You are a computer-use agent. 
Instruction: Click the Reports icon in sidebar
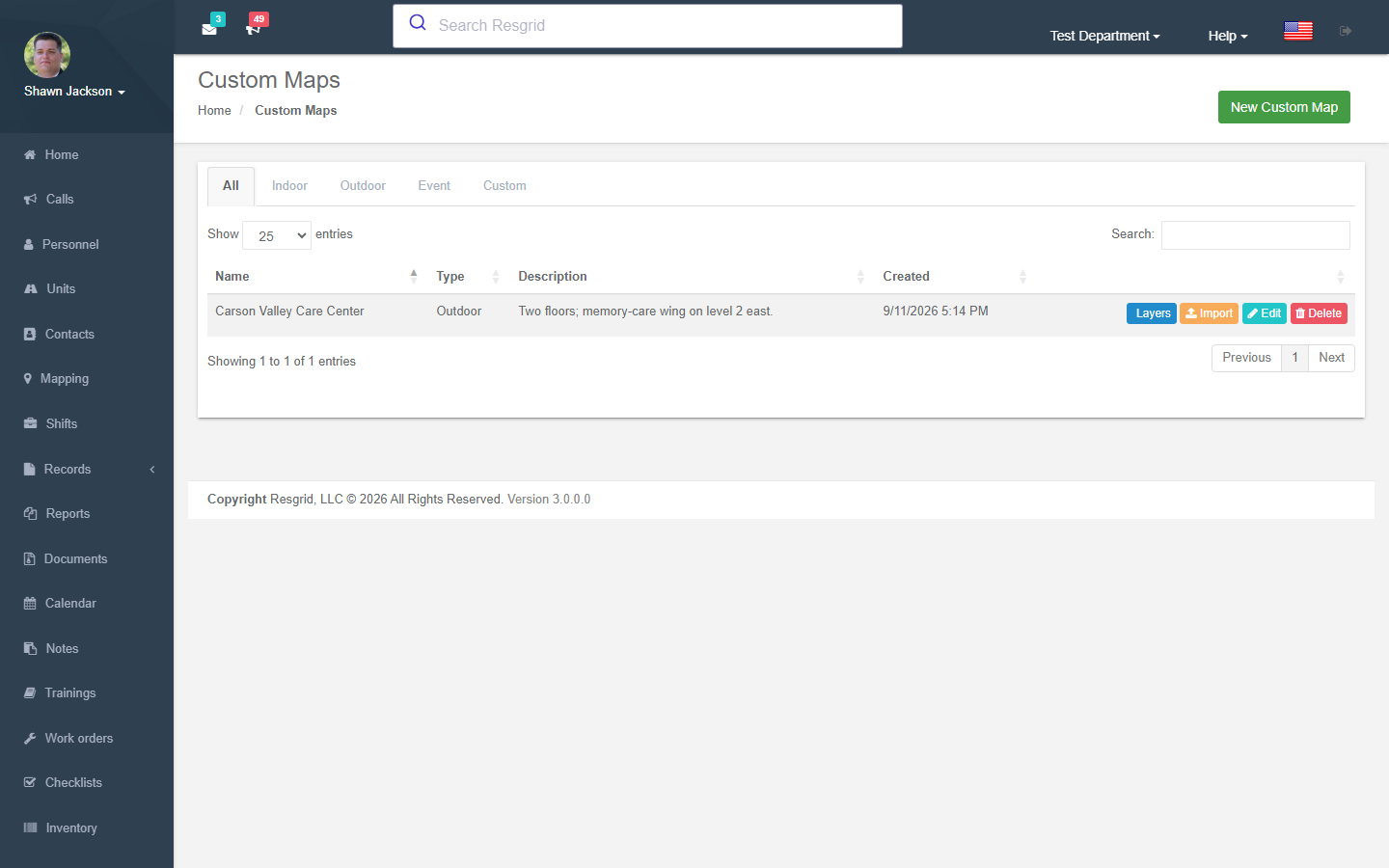point(30,514)
